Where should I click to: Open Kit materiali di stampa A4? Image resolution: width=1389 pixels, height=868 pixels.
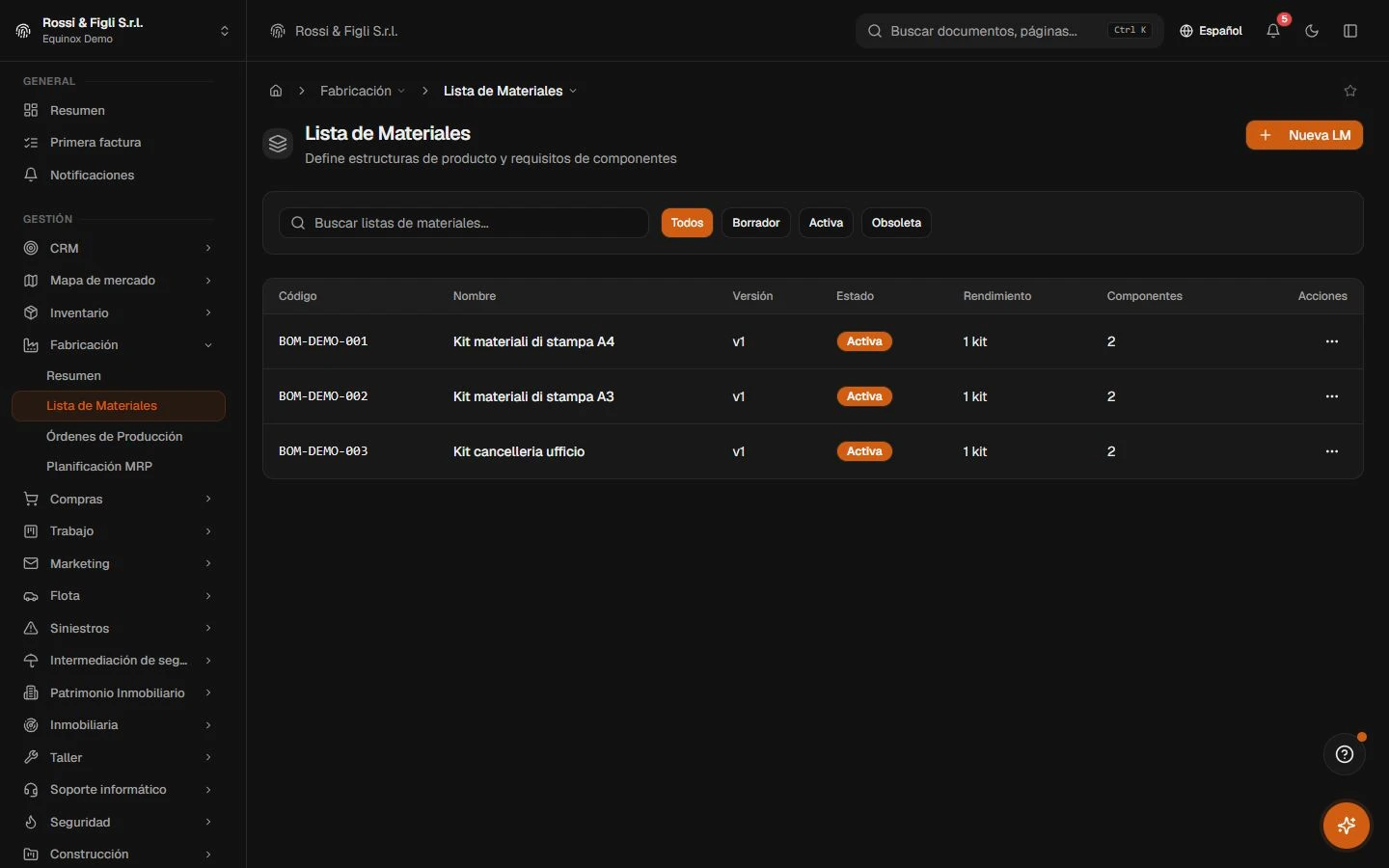pyautogui.click(x=533, y=341)
